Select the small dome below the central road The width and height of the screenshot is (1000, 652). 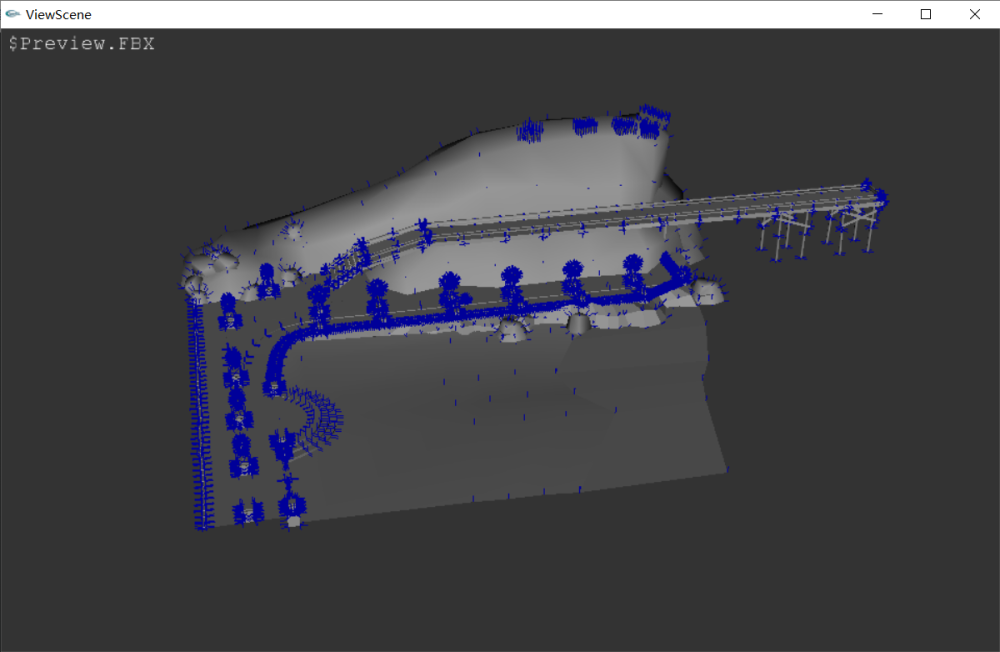(512, 331)
